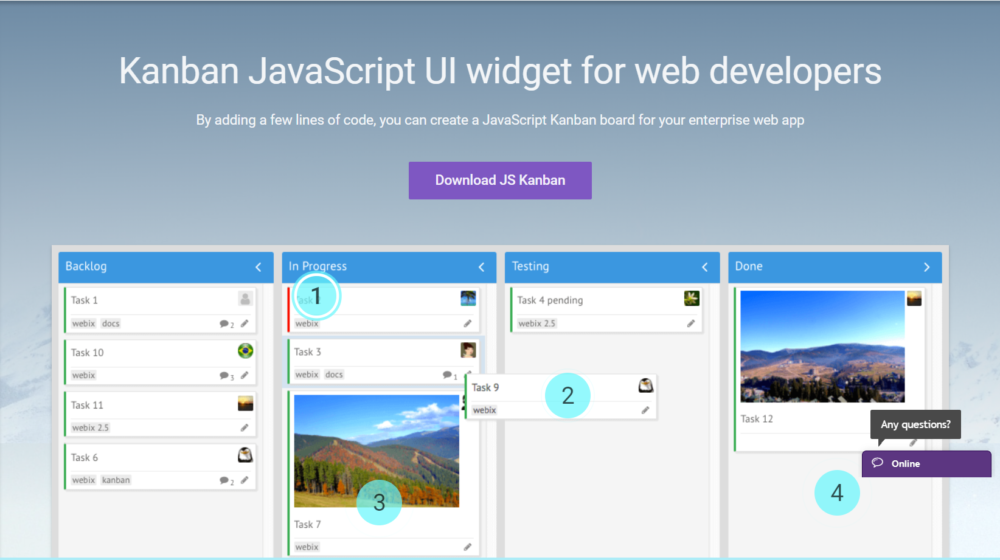The image size is (1000, 560).
Task: Click the Any questions? chat tooltip
Action: [x=915, y=424]
